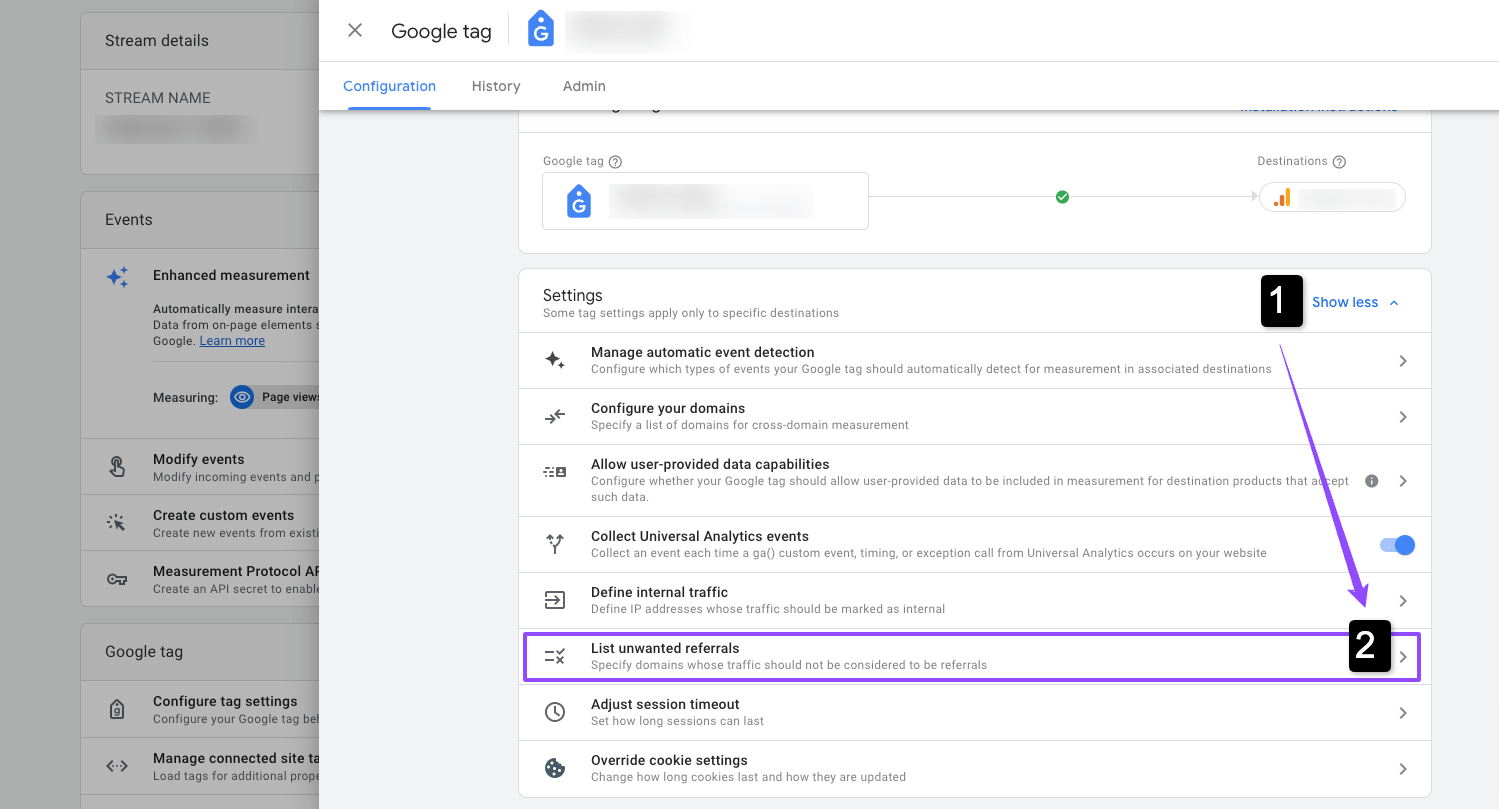The width and height of the screenshot is (1499, 809).
Task: Open Configure your domains
Action: pyautogui.click(x=975, y=416)
